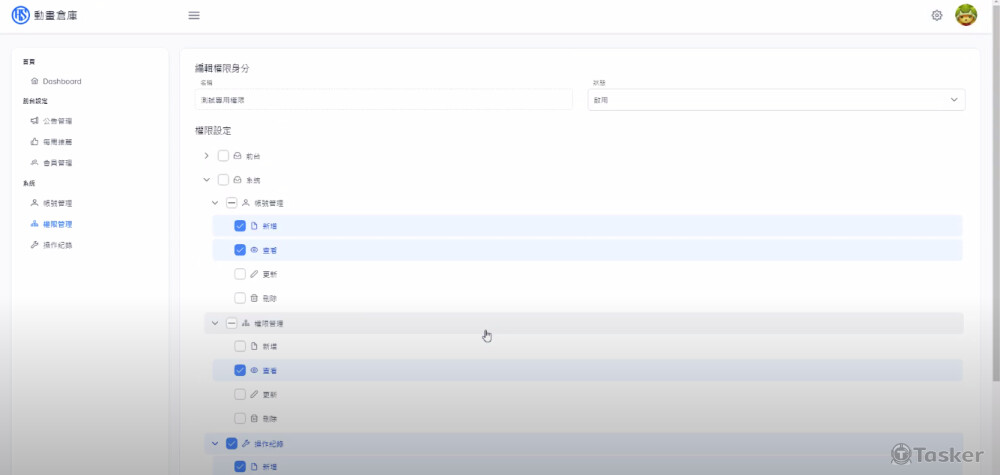The height and width of the screenshot is (475, 1000).
Task: Click the wrench icon for 操作紀錄 in sidebar
Action: [35, 245]
